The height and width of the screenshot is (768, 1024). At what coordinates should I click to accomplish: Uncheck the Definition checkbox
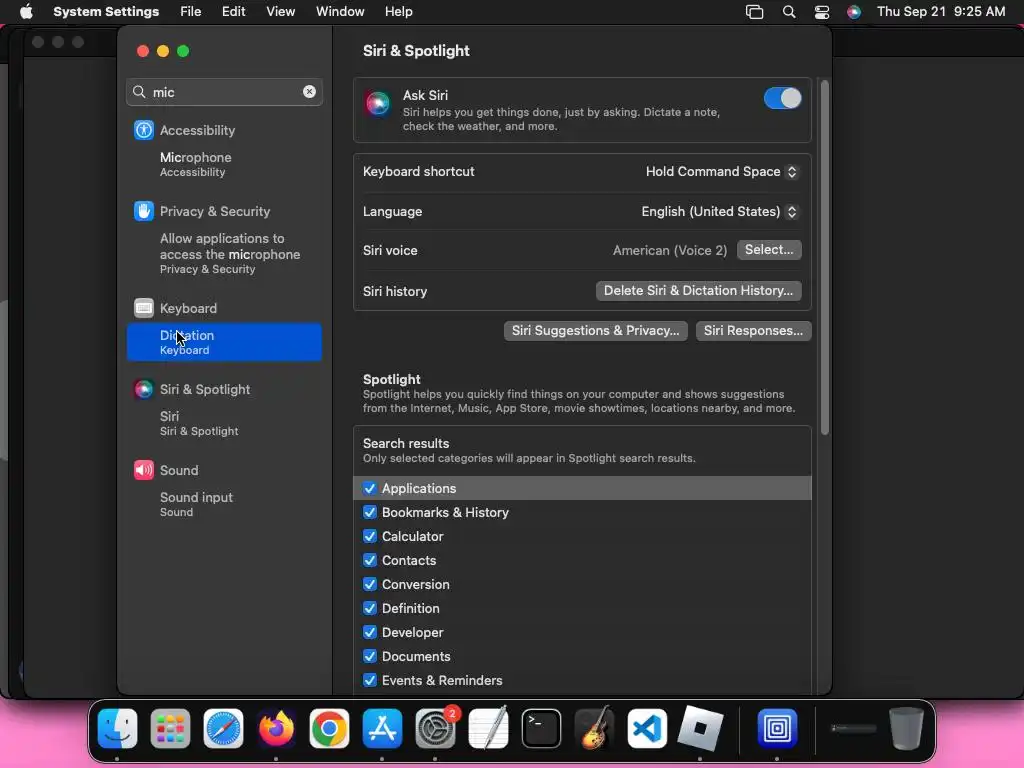[370, 608]
